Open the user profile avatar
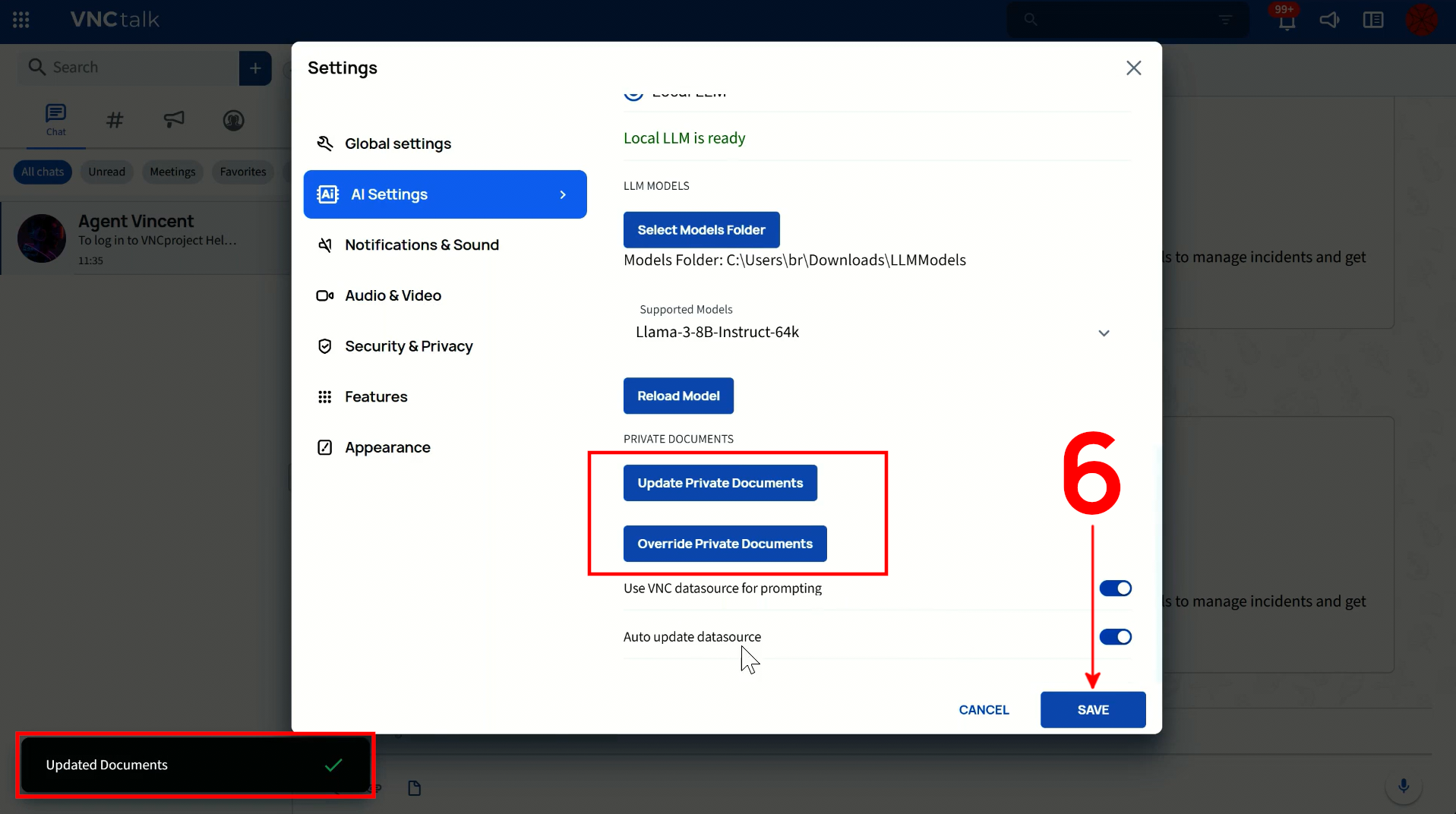1456x814 pixels. pyautogui.click(x=1421, y=21)
